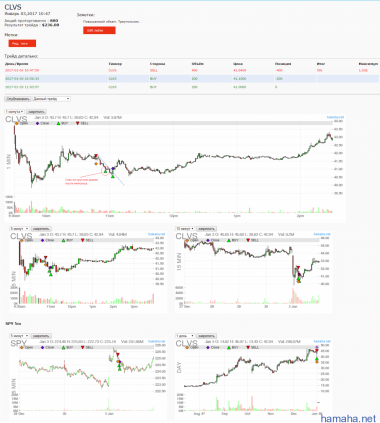Screen dimensions: 380x423
Task: Click the BUY legend triangle in the 1-minute CLVS chart
Action: coord(58,123)
